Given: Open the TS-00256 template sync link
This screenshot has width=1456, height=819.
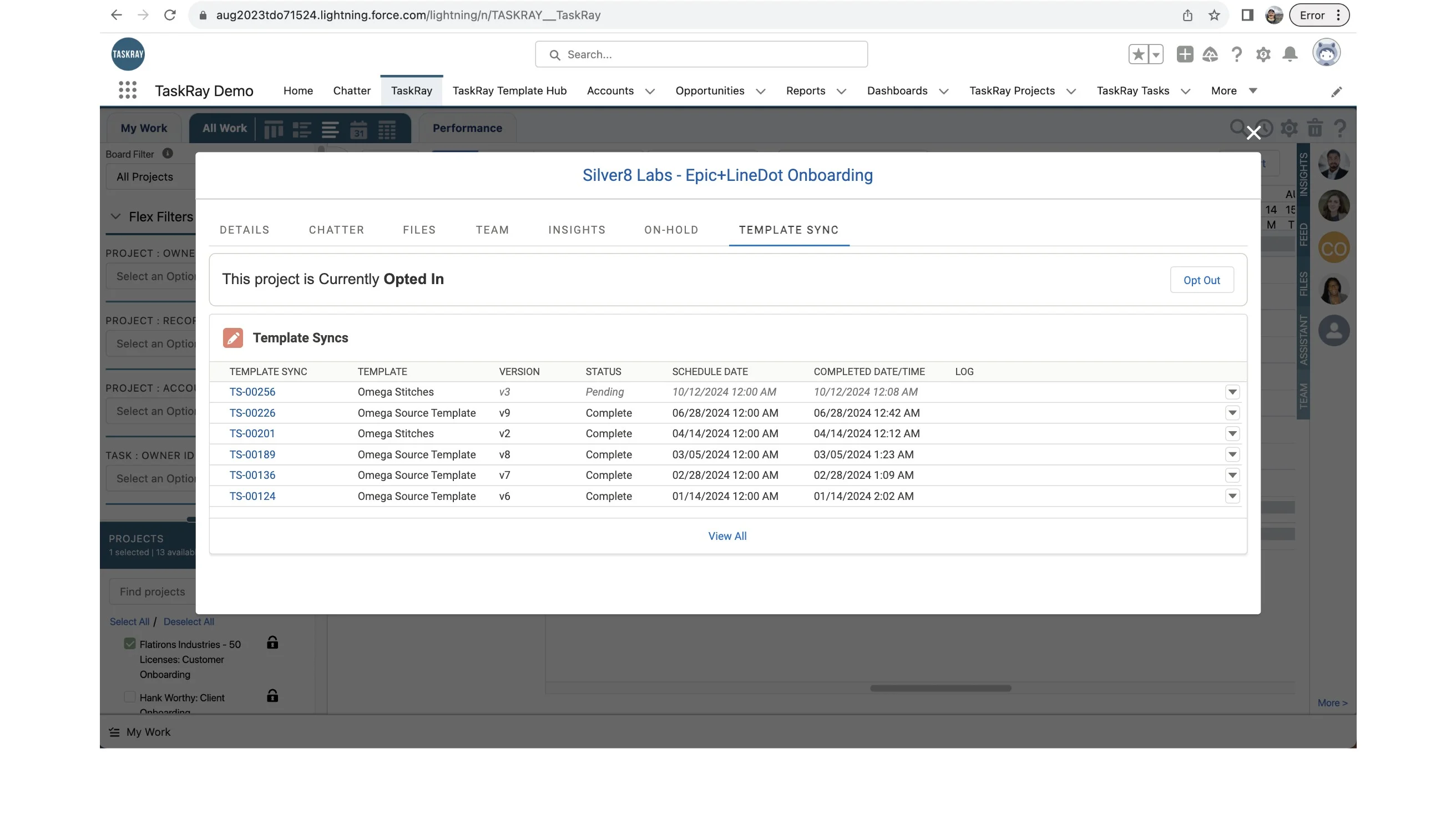Looking at the screenshot, I should pyautogui.click(x=252, y=392).
